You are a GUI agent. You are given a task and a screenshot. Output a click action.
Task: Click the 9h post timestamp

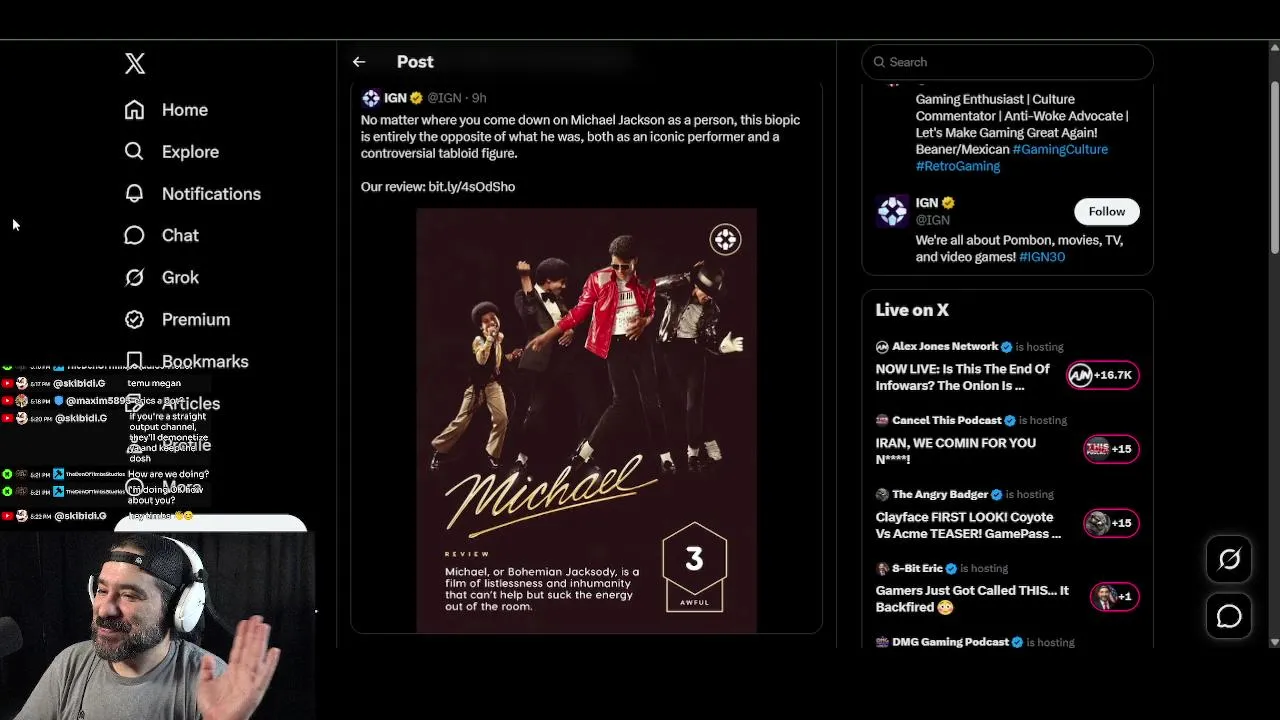click(479, 98)
